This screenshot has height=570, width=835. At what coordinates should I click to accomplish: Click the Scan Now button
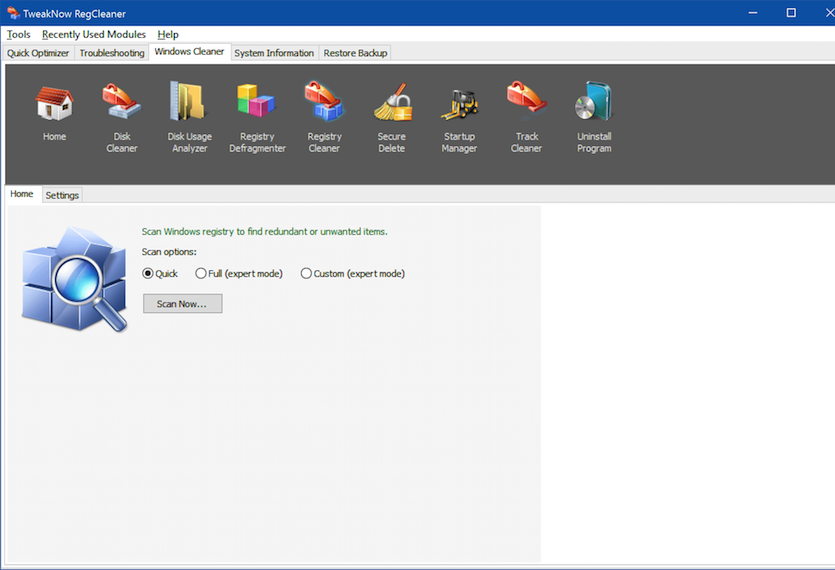coord(183,304)
